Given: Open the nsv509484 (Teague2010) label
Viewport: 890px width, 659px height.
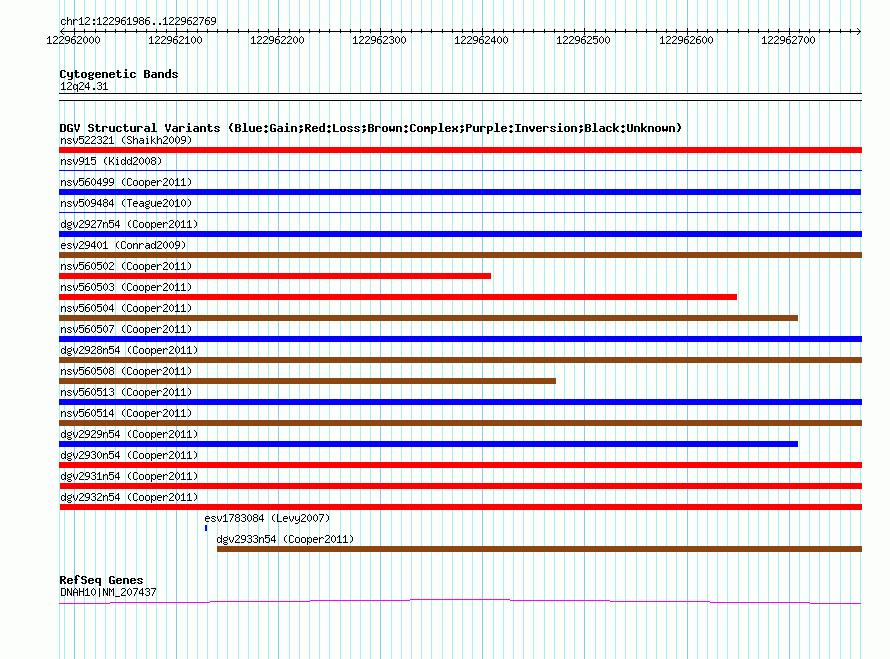Looking at the screenshot, I should click(126, 203).
